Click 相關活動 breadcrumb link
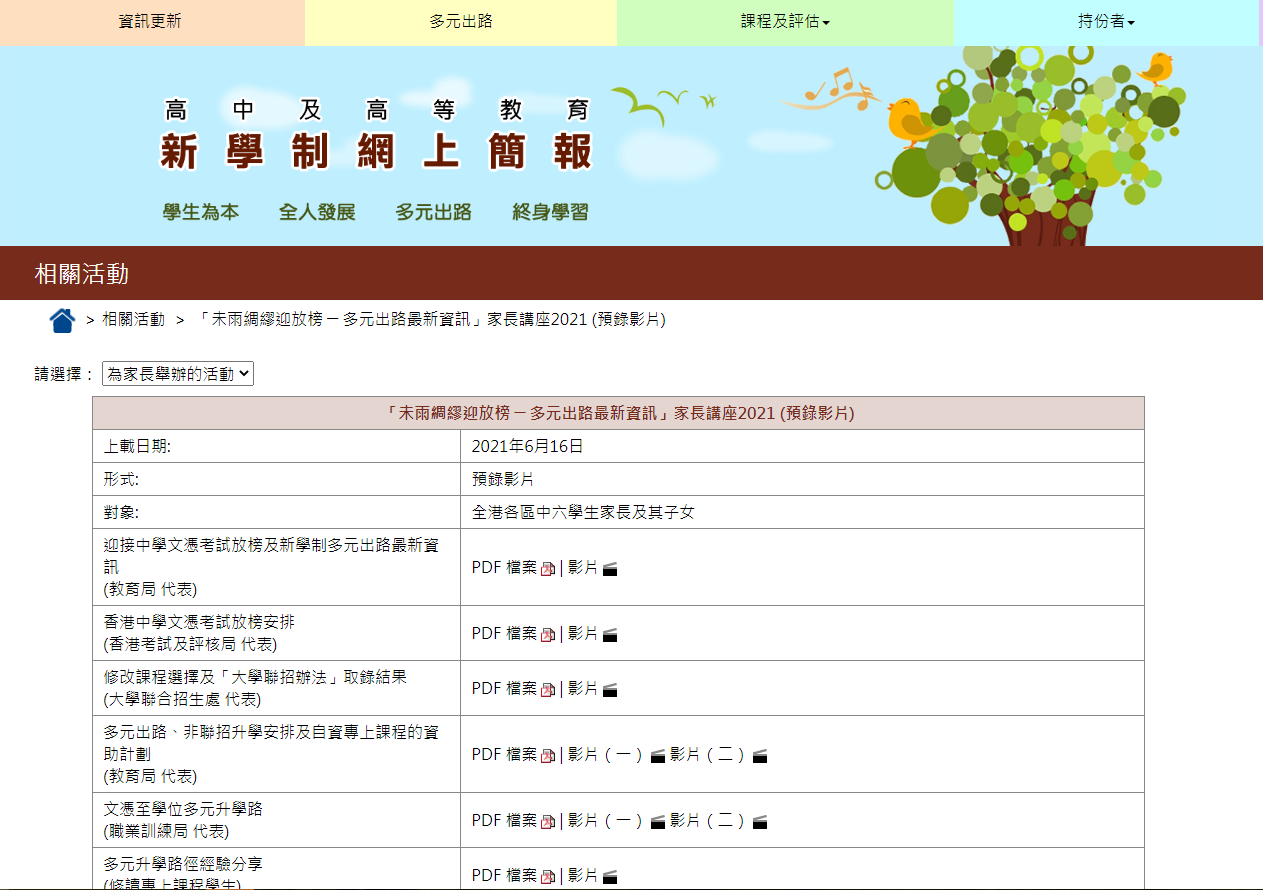Screen dimensions: 1263x890 (x=133, y=320)
